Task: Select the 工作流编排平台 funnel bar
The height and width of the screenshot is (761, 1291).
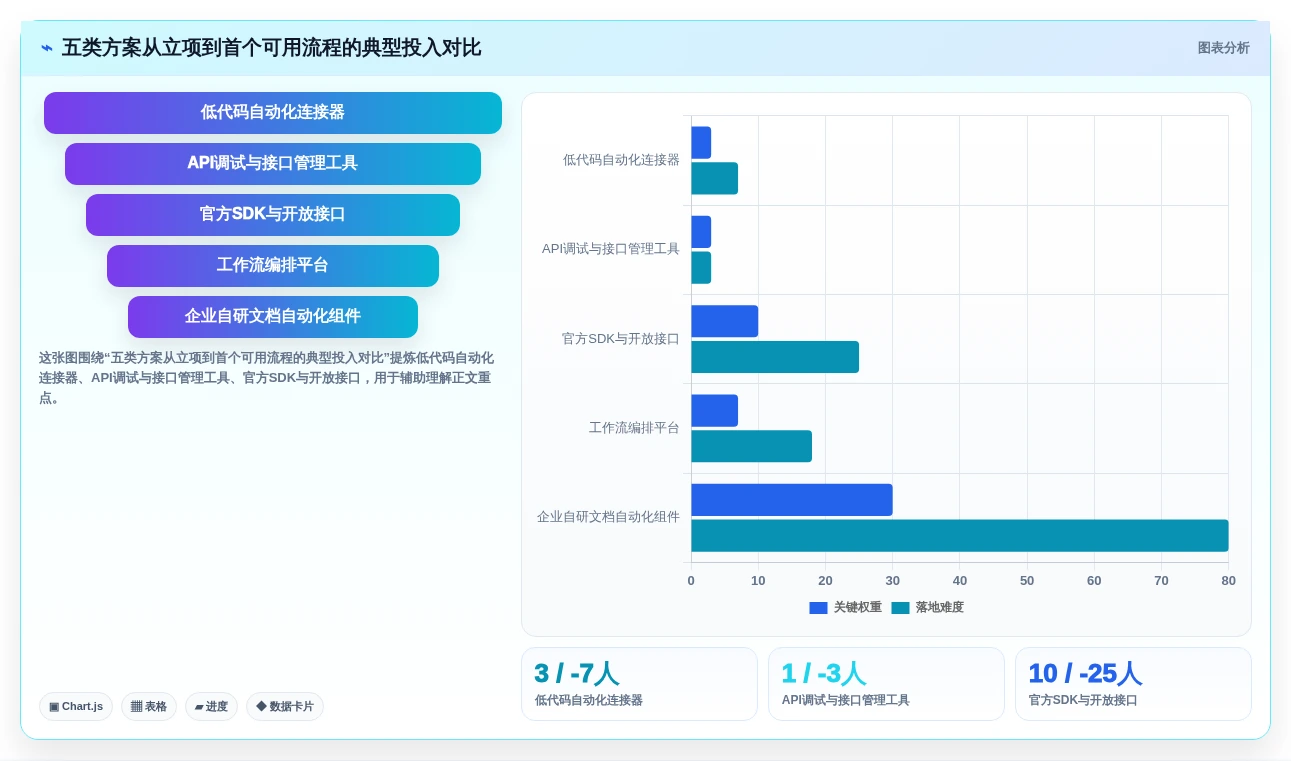Action: (x=273, y=266)
